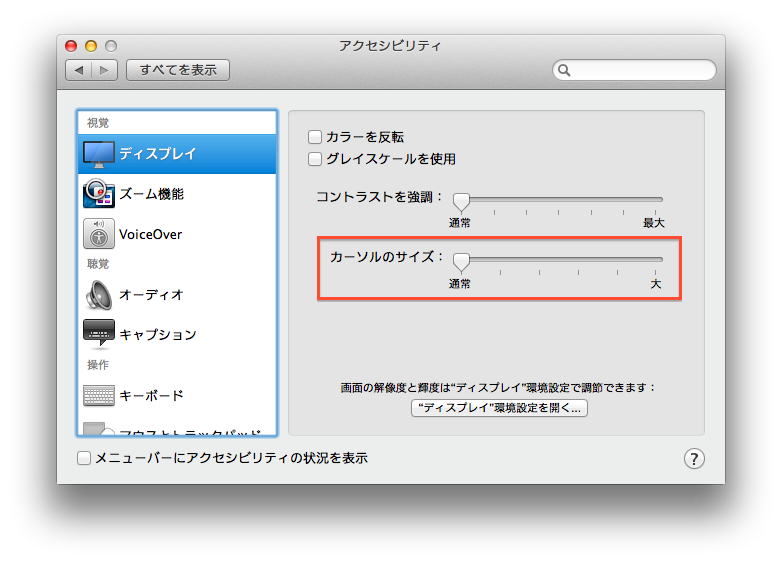Viewport: 782px width, 563px height.
Task: Select the キャプション captions icon
Action: point(99,333)
